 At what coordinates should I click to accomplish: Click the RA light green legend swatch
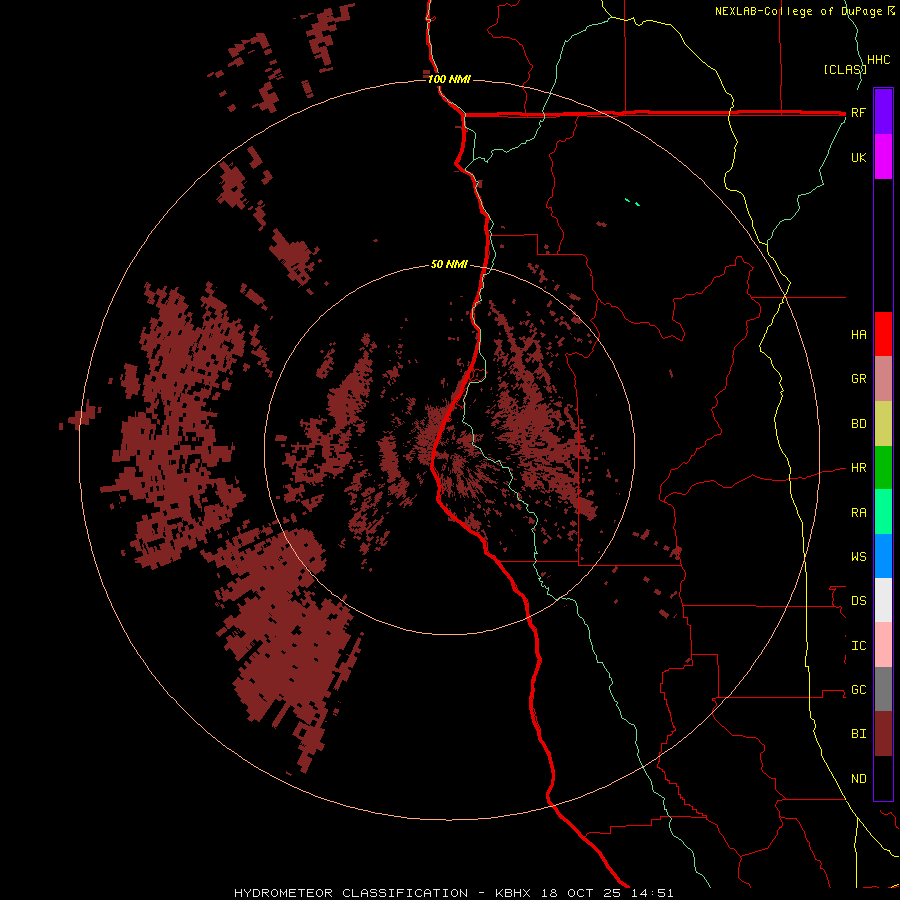[x=883, y=512]
